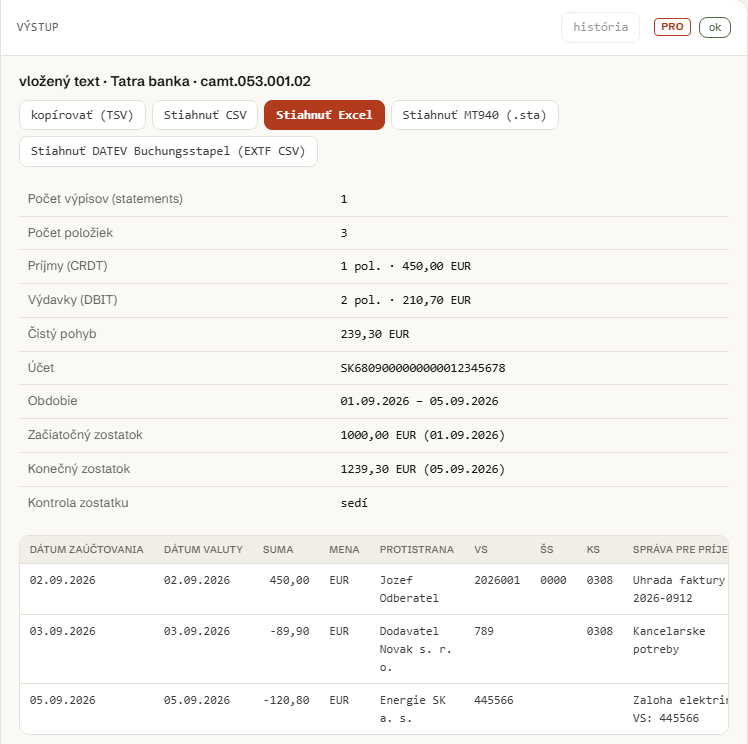Viewport: 748px width, 744px height.
Task: Select KS value 0308 in Dodavatel Novak row
Action: click(599, 631)
